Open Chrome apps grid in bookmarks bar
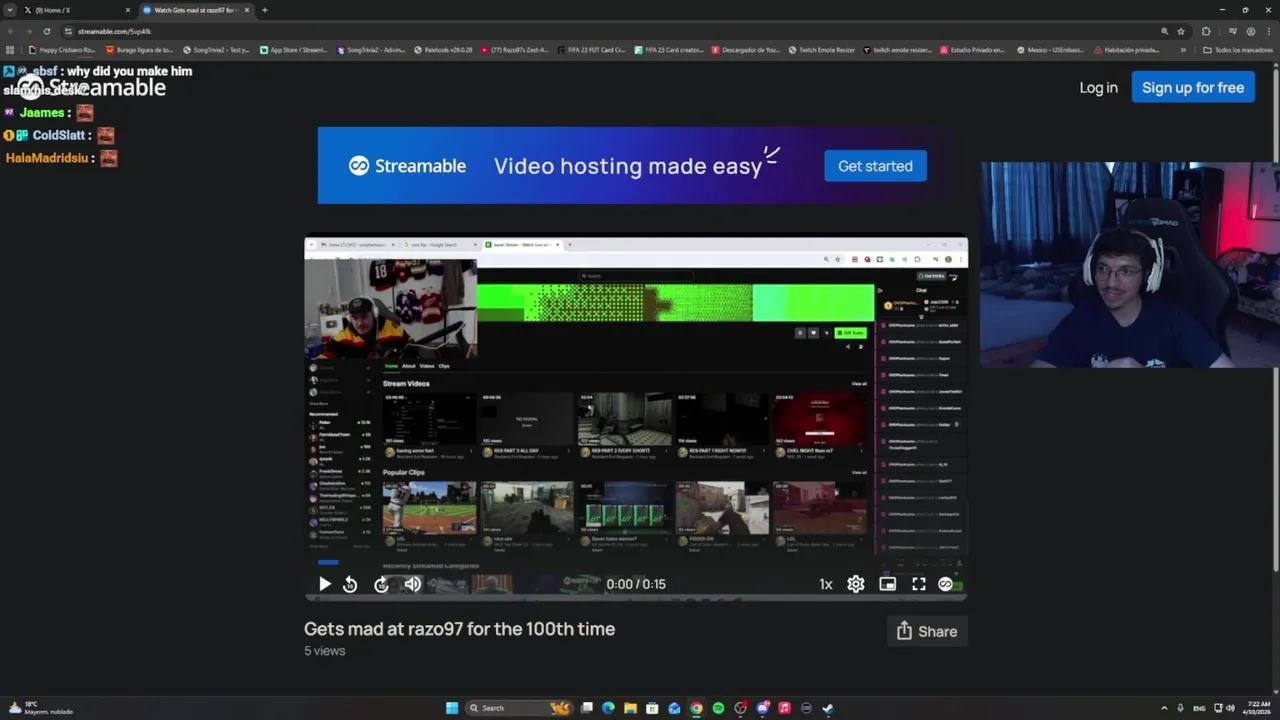Viewport: 1280px width, 720px height. 10,50
